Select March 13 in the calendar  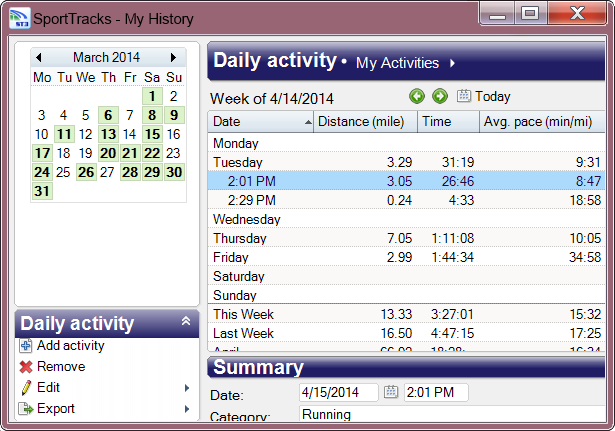[x=108, y=134]
